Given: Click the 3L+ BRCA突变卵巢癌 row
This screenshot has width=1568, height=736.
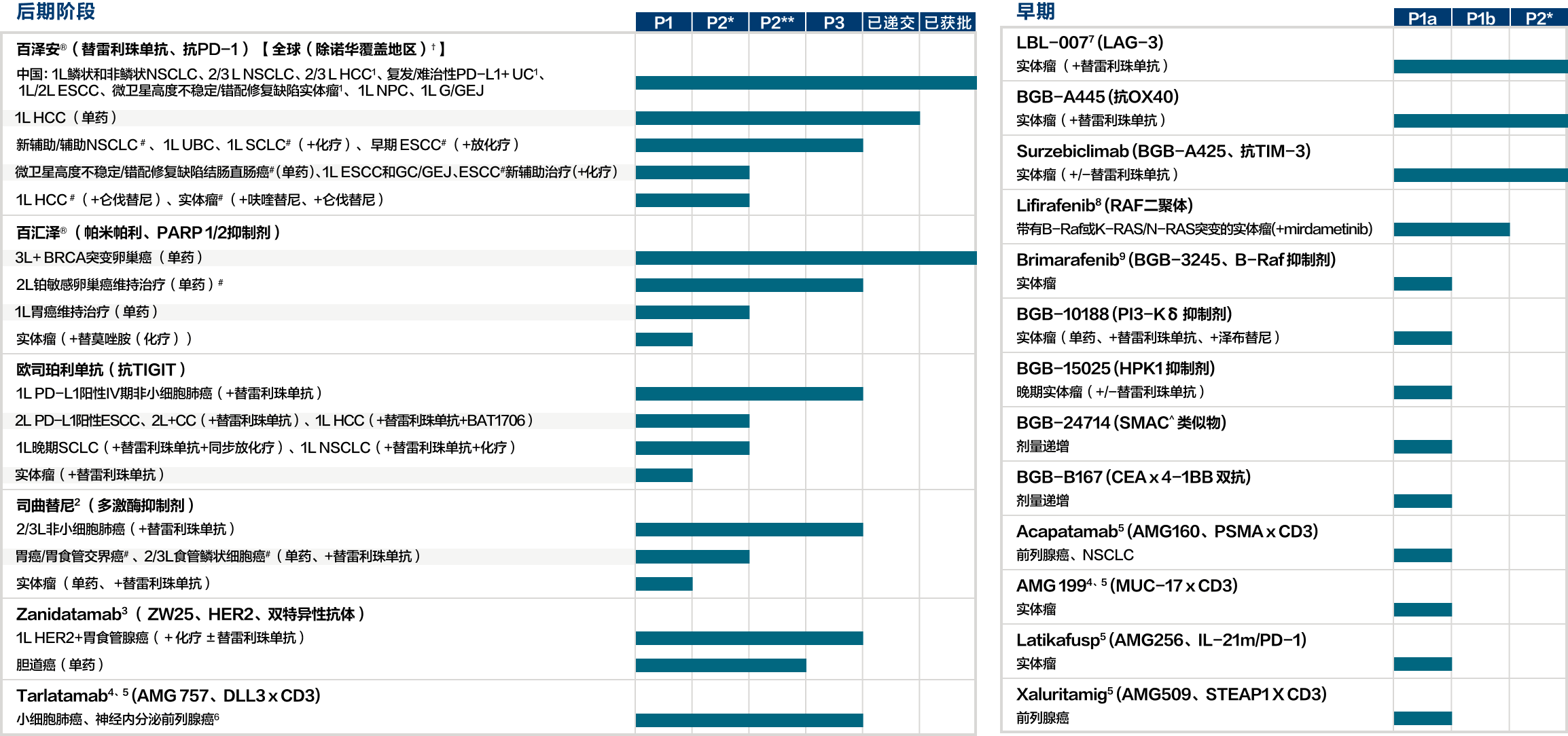Looking at the screenshot, I should (x=109, y=257).
